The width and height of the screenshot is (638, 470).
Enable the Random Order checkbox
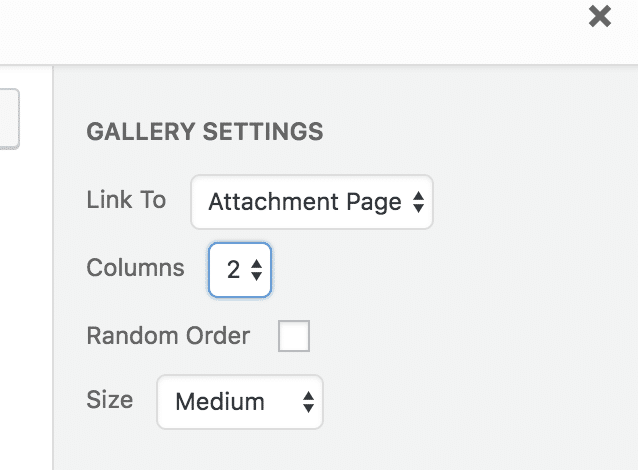294,336
